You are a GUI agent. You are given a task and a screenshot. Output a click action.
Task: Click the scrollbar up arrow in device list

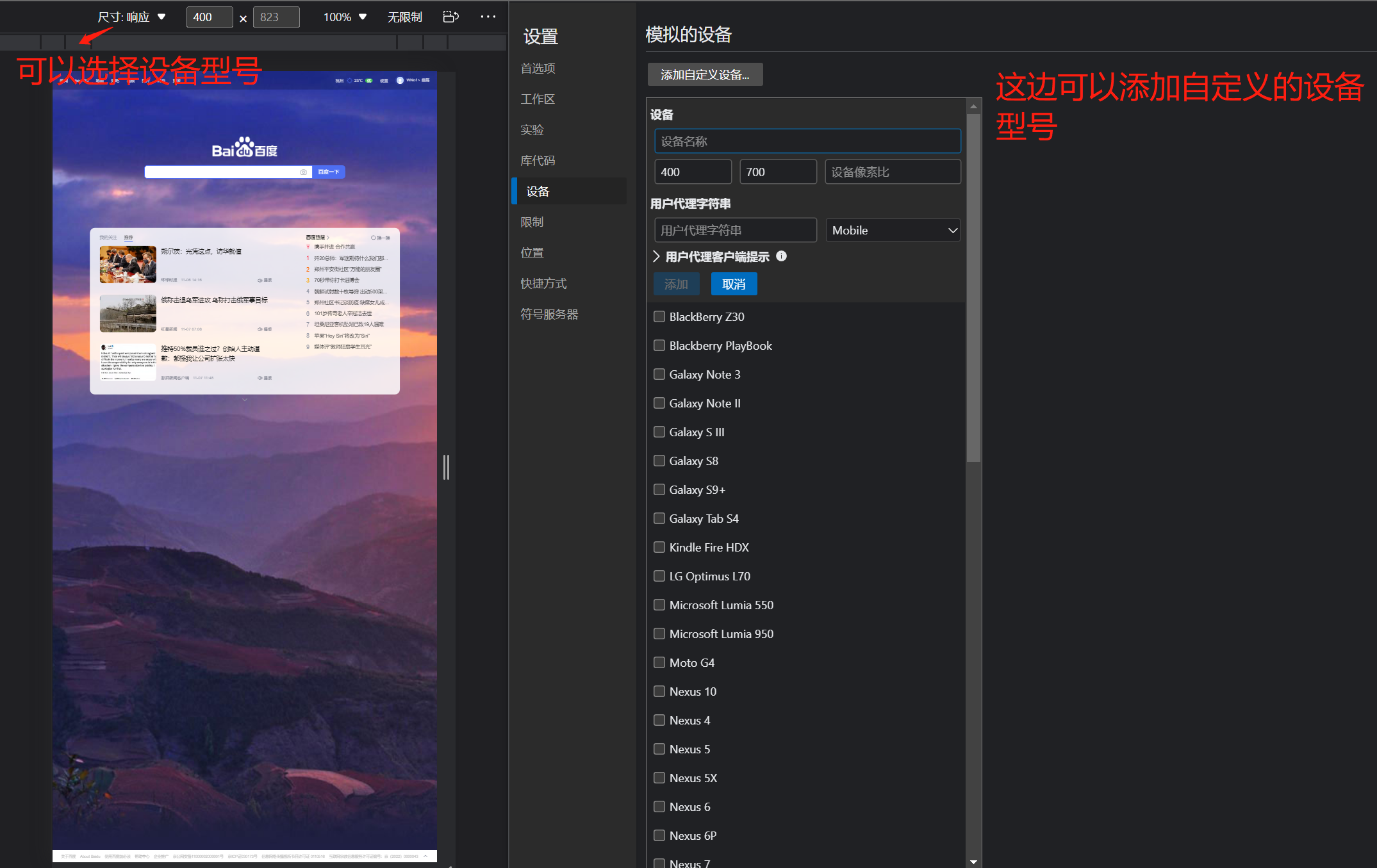[x=973, y=106]
